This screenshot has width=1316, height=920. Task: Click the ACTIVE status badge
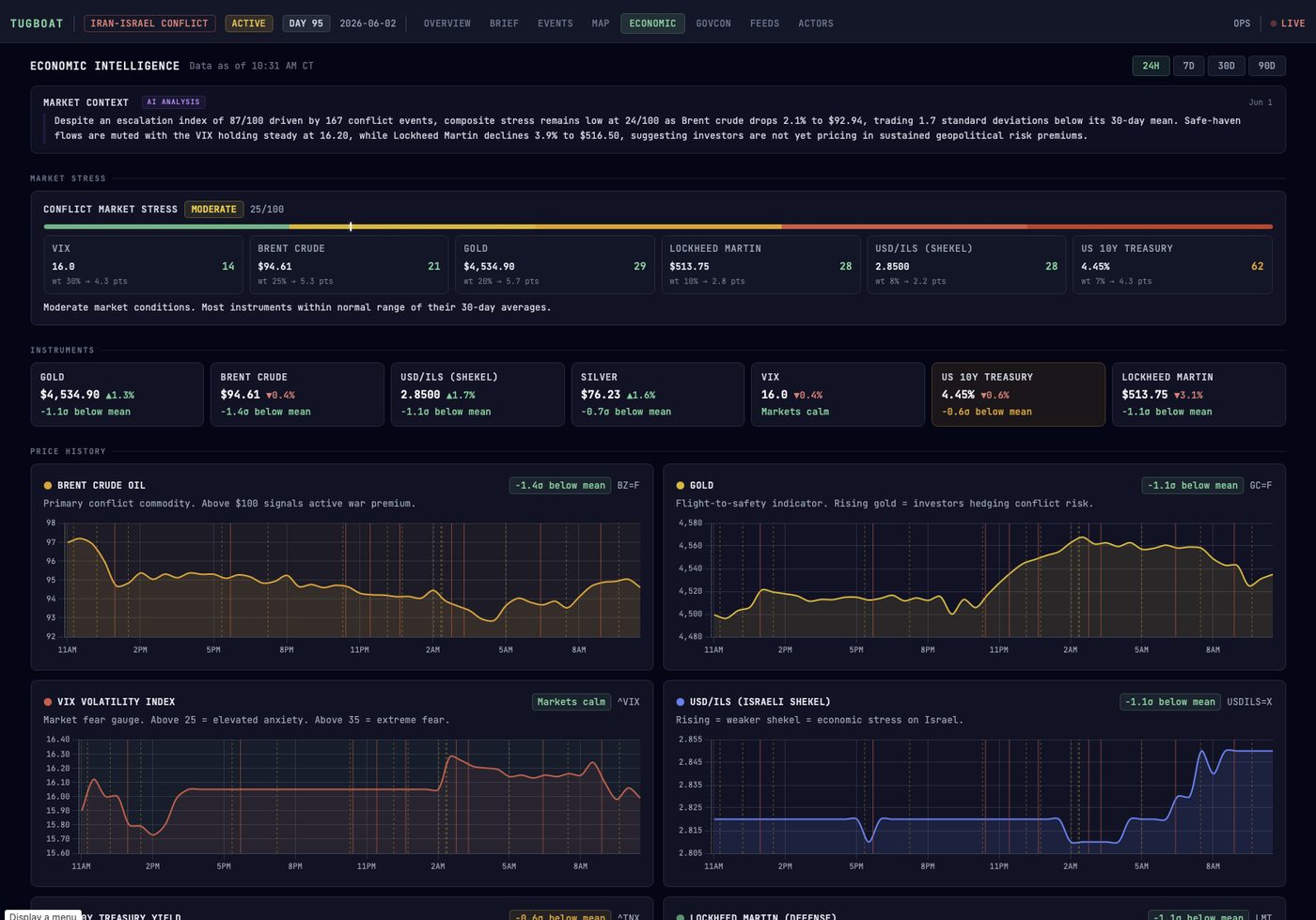point(248,23)
